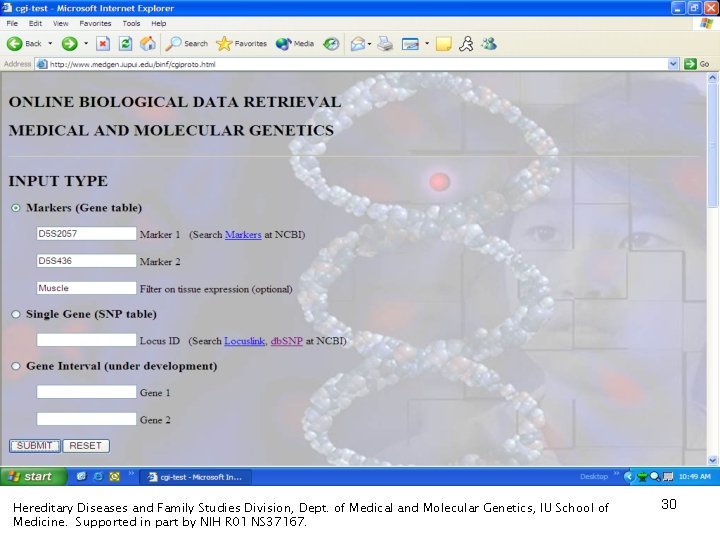This screenshot has width=720, height=540.
Task: Open the Edit menu
Action: click(x=35, y=23)
